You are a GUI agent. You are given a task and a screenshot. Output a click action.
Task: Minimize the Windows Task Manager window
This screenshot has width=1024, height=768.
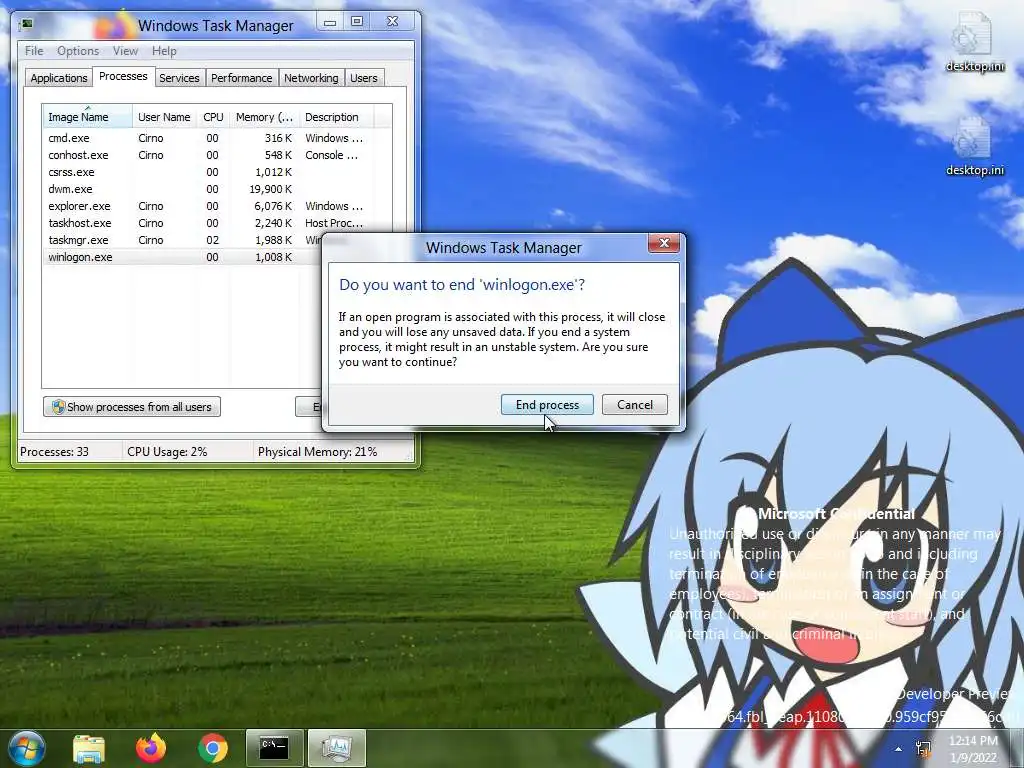click(x=330, y=22)
